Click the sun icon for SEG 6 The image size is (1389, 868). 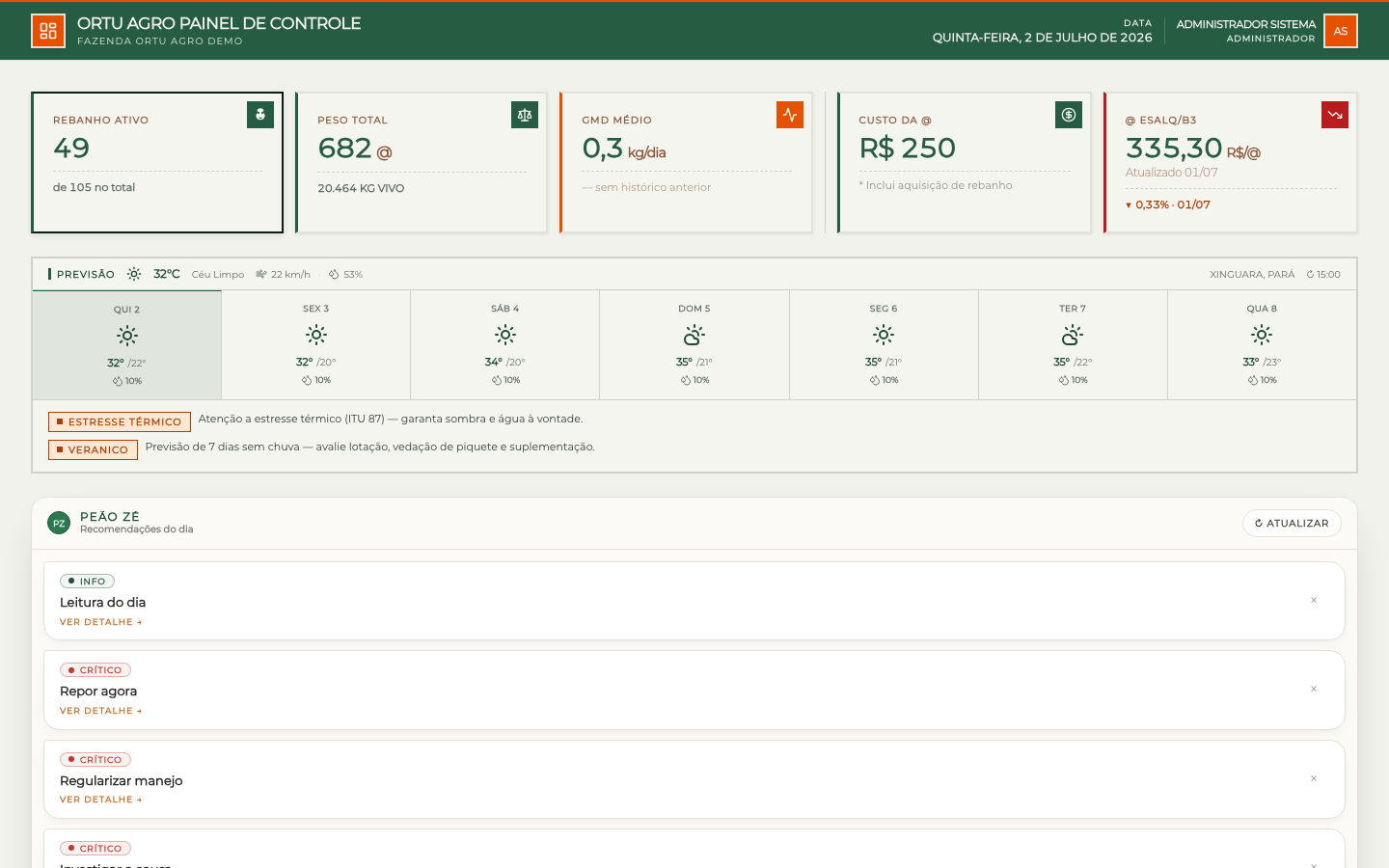click(884, 335)
